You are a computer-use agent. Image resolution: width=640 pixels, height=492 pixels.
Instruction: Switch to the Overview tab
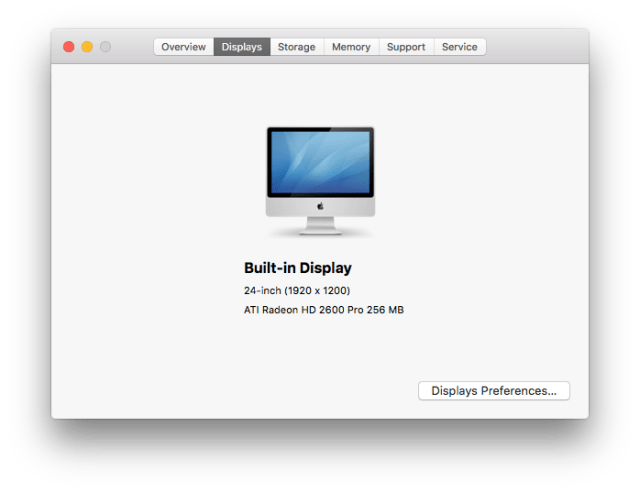point(183,47)
